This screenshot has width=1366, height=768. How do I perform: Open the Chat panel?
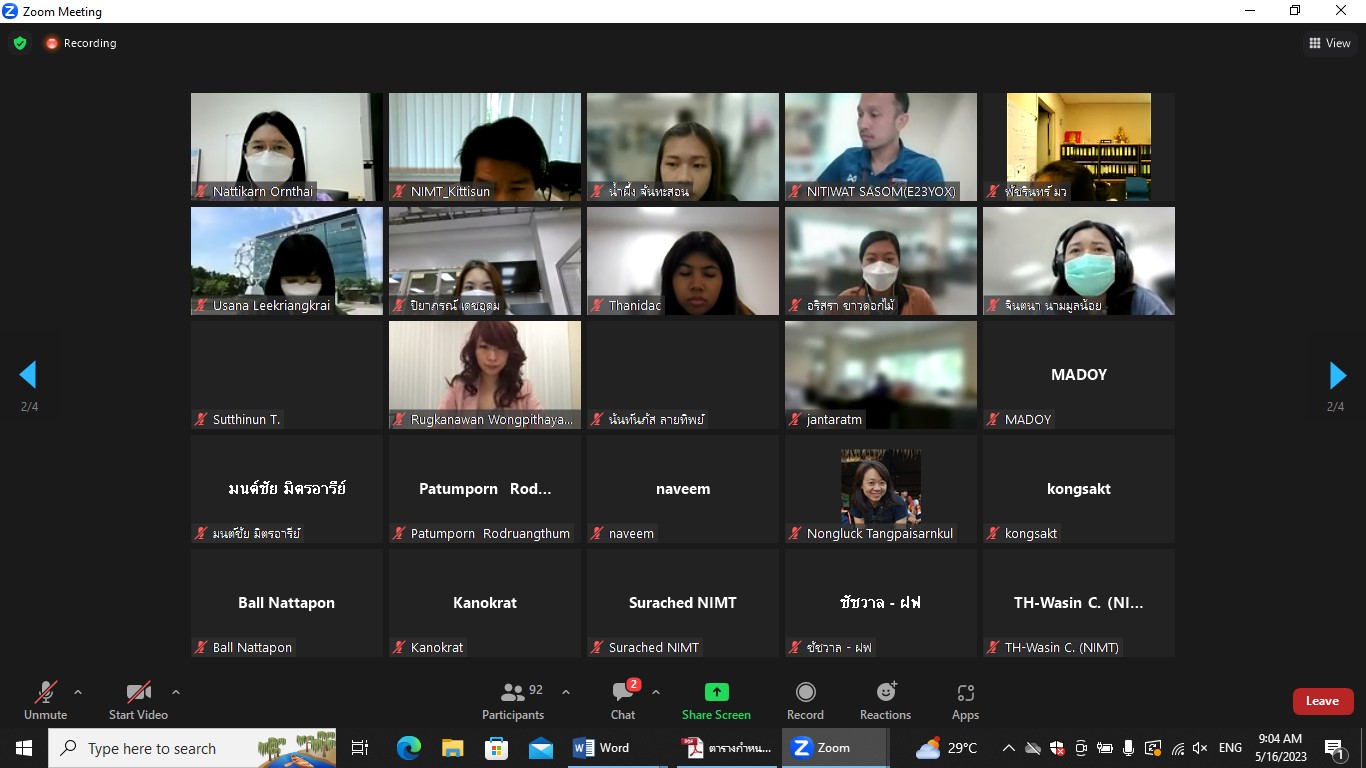[623, 700]
